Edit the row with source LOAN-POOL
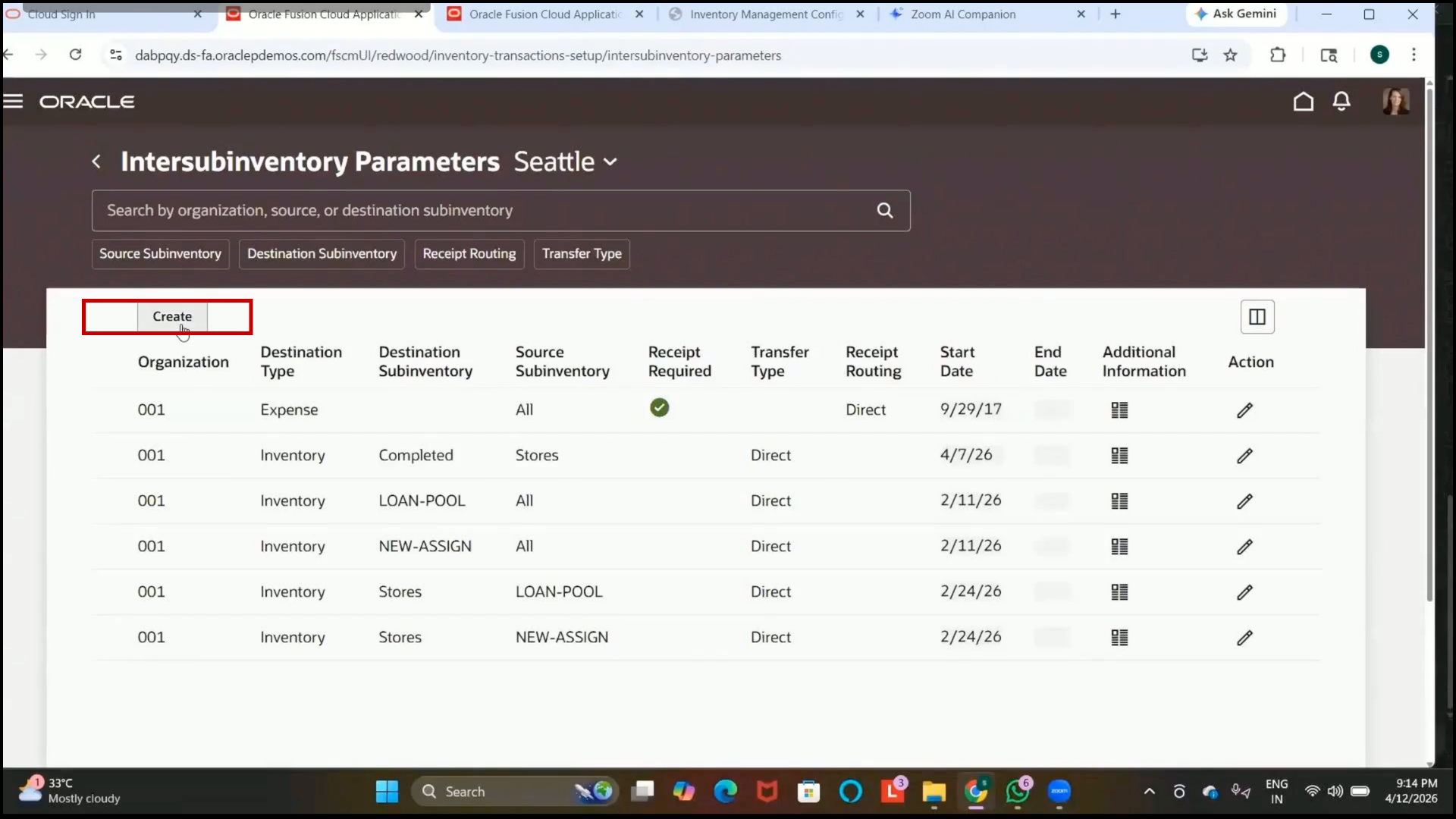Viewport: 1456px width, 819px height. (1244, 592)
